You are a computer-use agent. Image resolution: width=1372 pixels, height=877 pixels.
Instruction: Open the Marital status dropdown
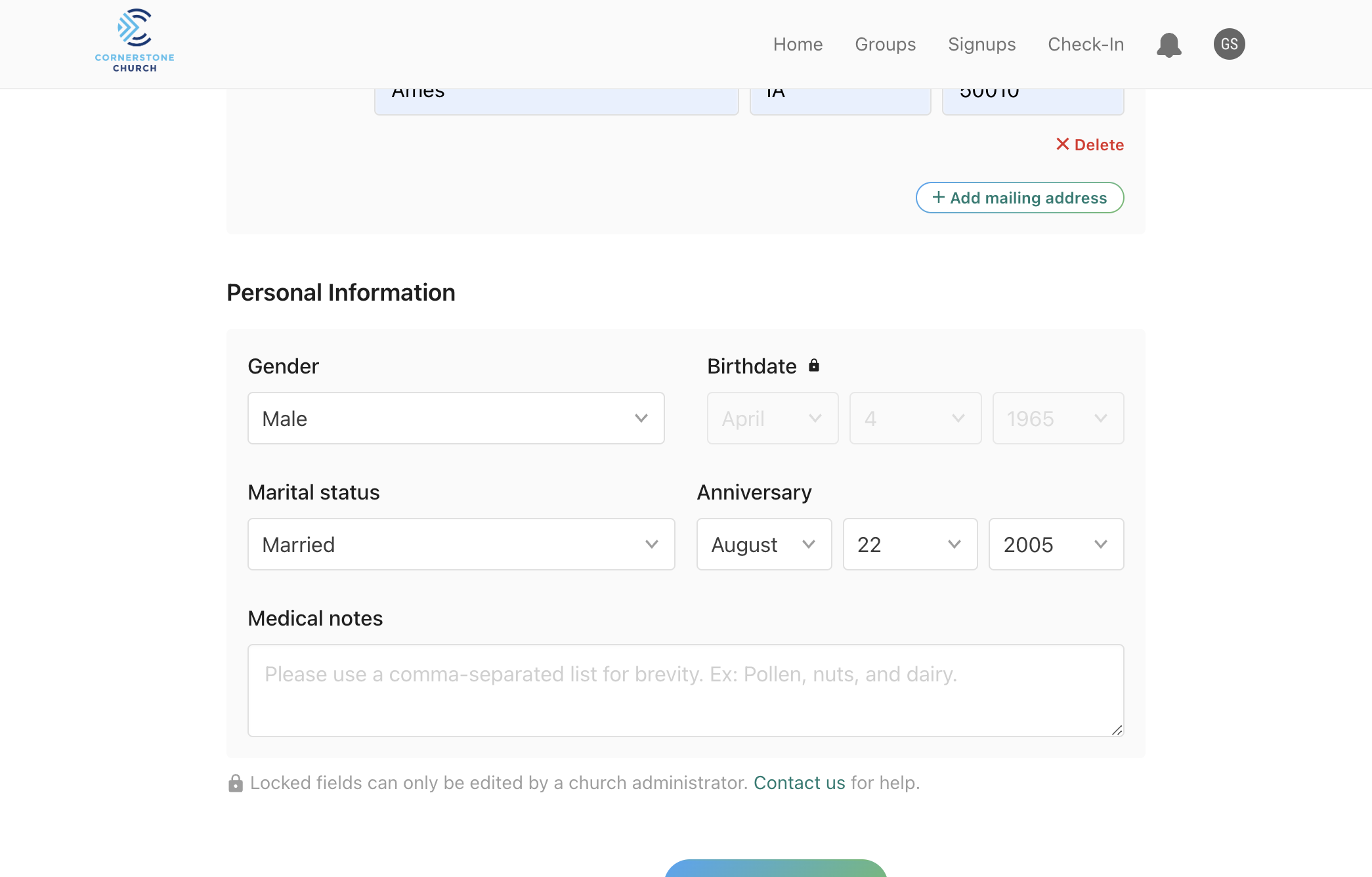(x=461, y=544)
